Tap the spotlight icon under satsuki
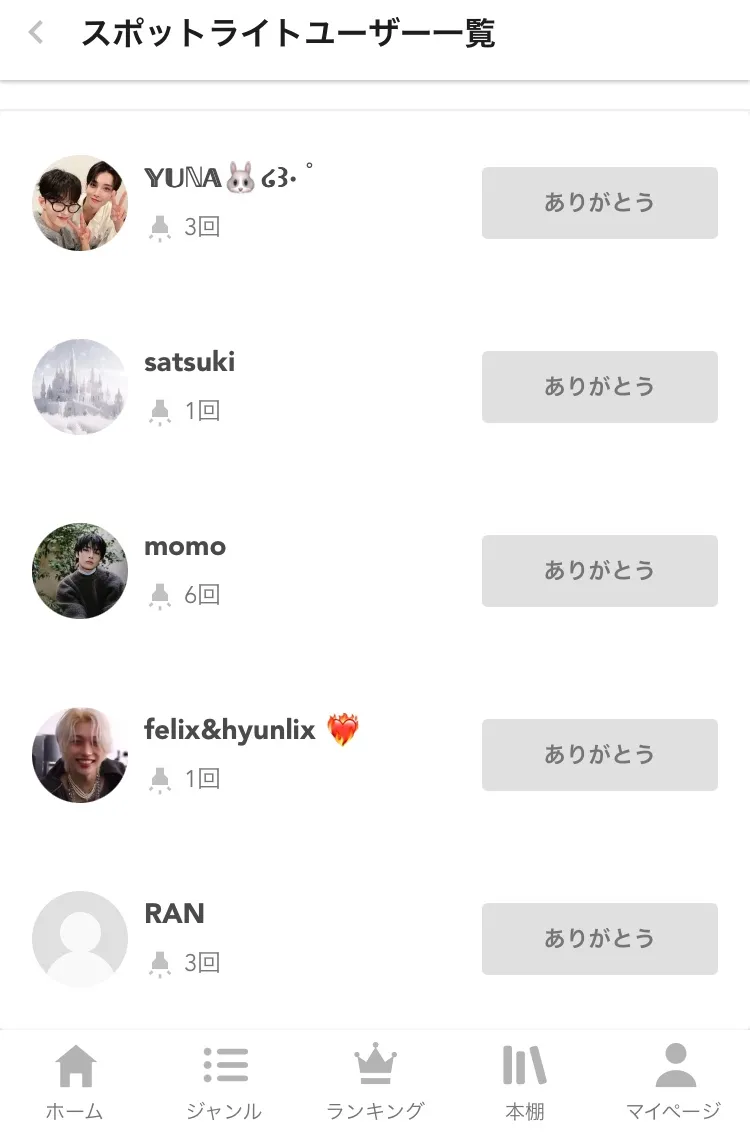This screenshot has height=1143, width=750. [x=160, y=412]
